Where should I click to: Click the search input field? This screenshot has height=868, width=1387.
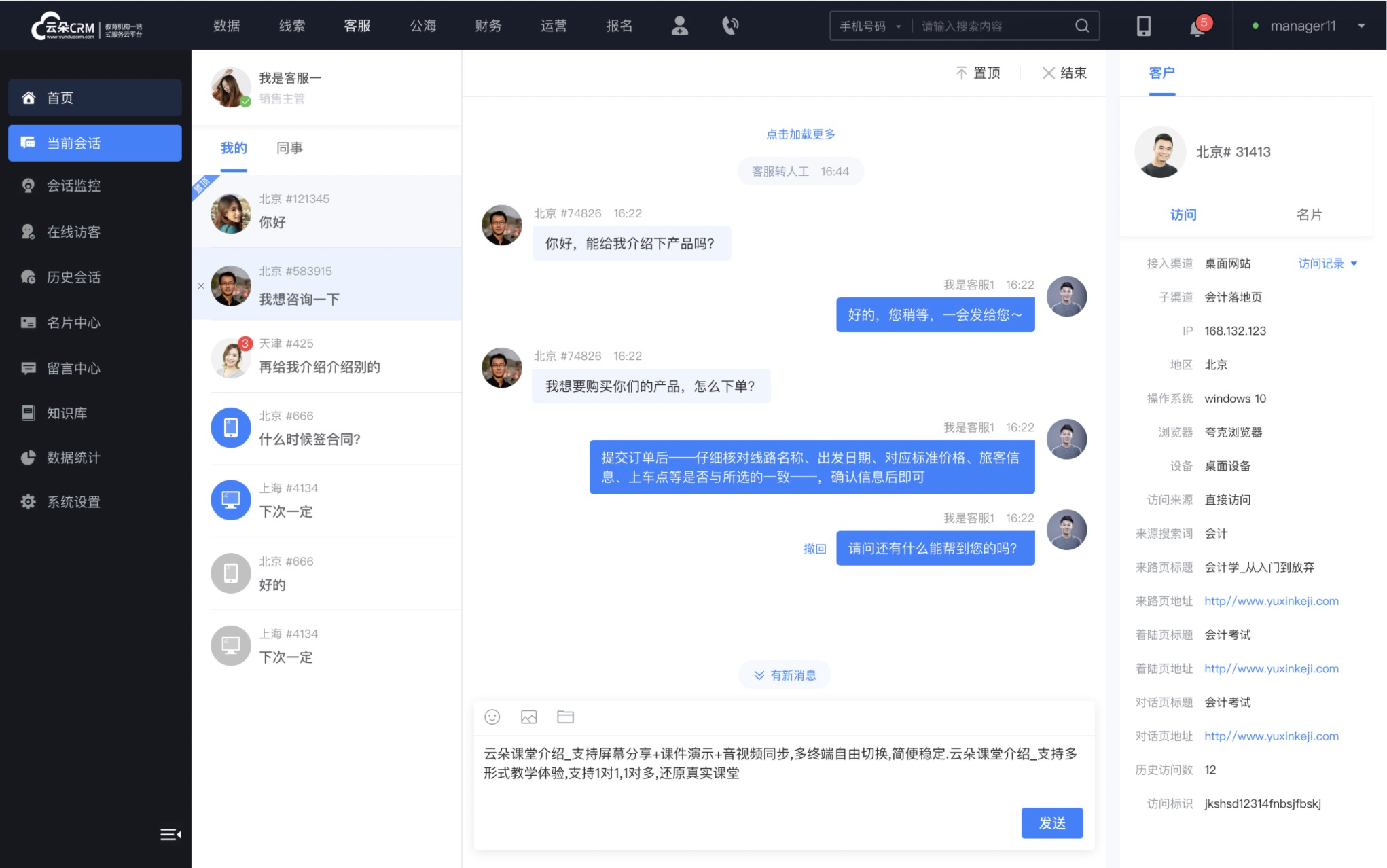click(x=994, y=25)
